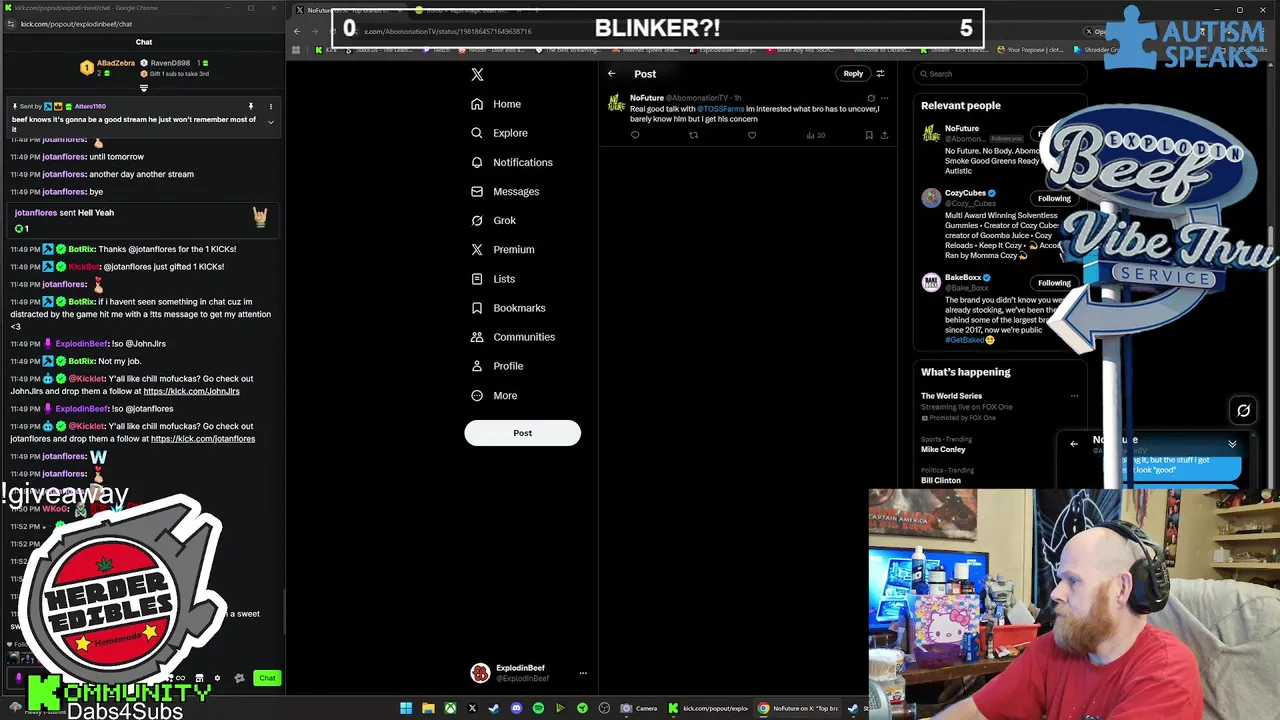Open the kick.com/jotanflores link in chat
The height and width of the screenshot is (720, 1280).
pyautogui.click(x=203, y=439)
